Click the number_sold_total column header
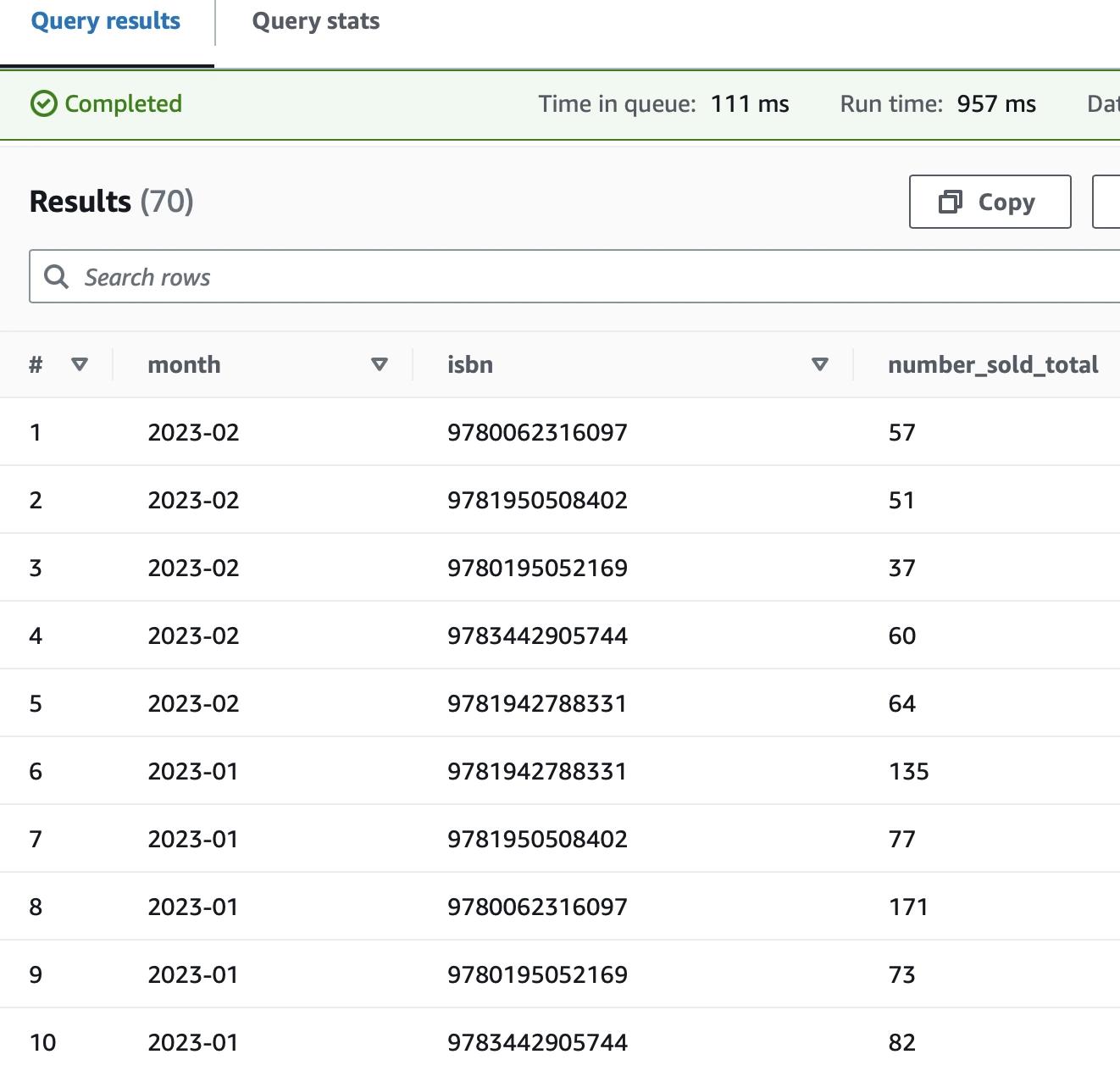Screen dimensions: 1120x1071 pyautogui.click(x=992, y=365)
